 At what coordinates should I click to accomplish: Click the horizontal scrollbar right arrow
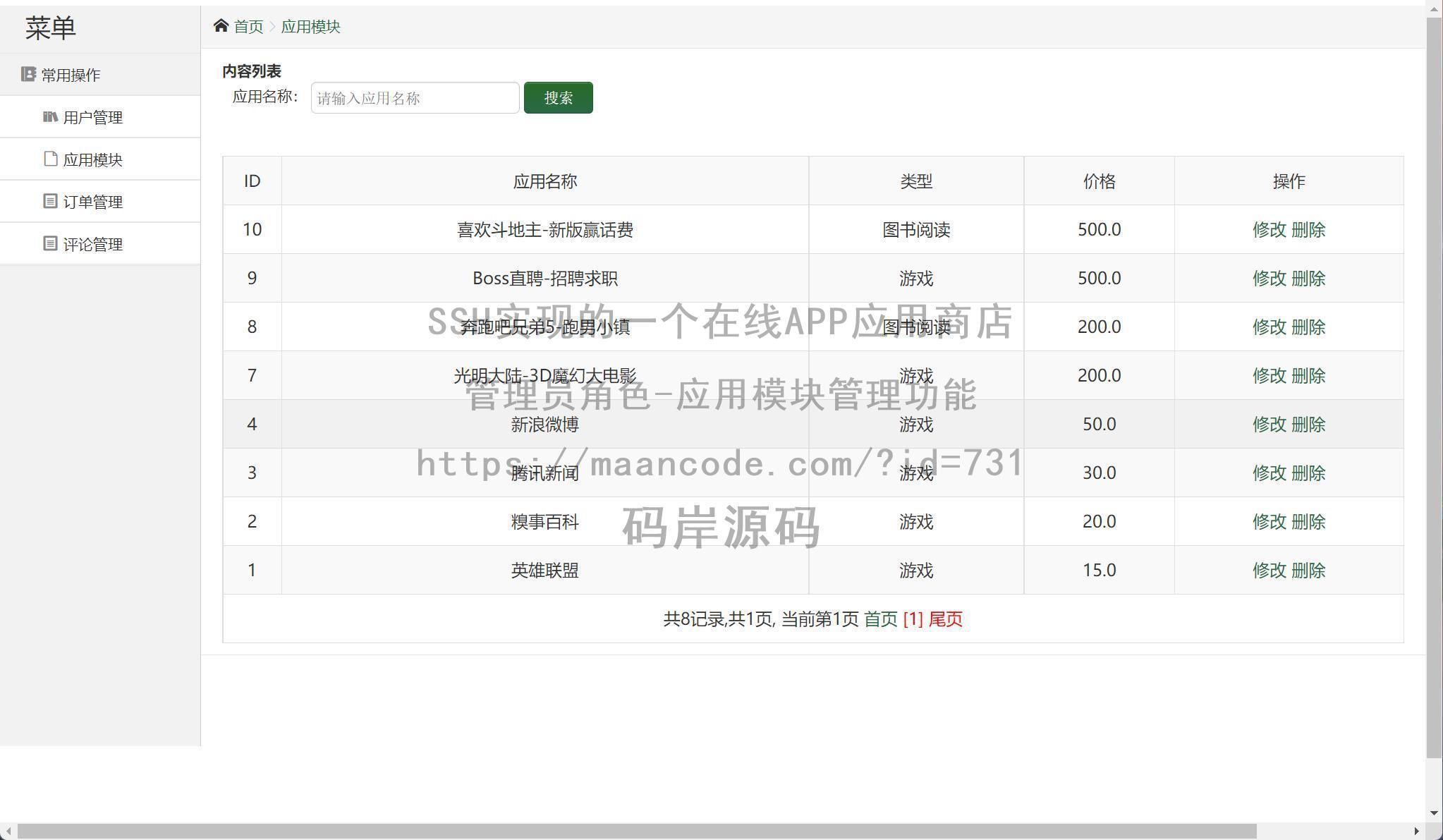point(1416,831)
